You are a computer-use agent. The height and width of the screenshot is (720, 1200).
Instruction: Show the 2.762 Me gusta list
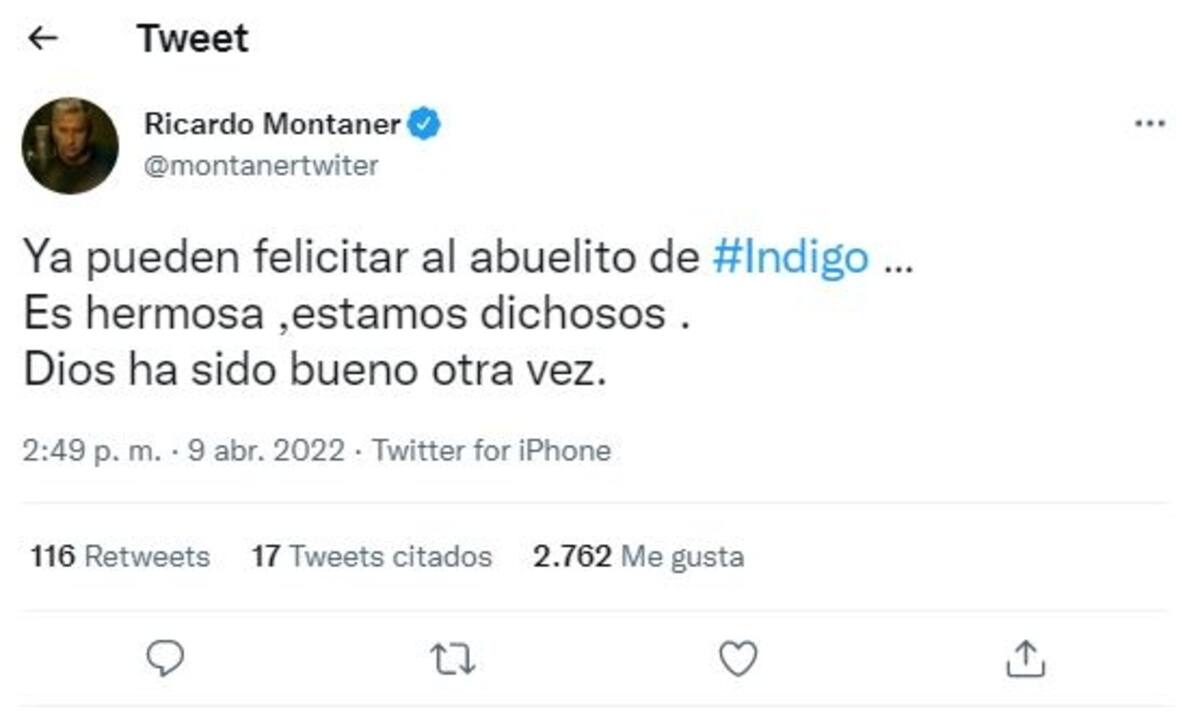(638, 556)
